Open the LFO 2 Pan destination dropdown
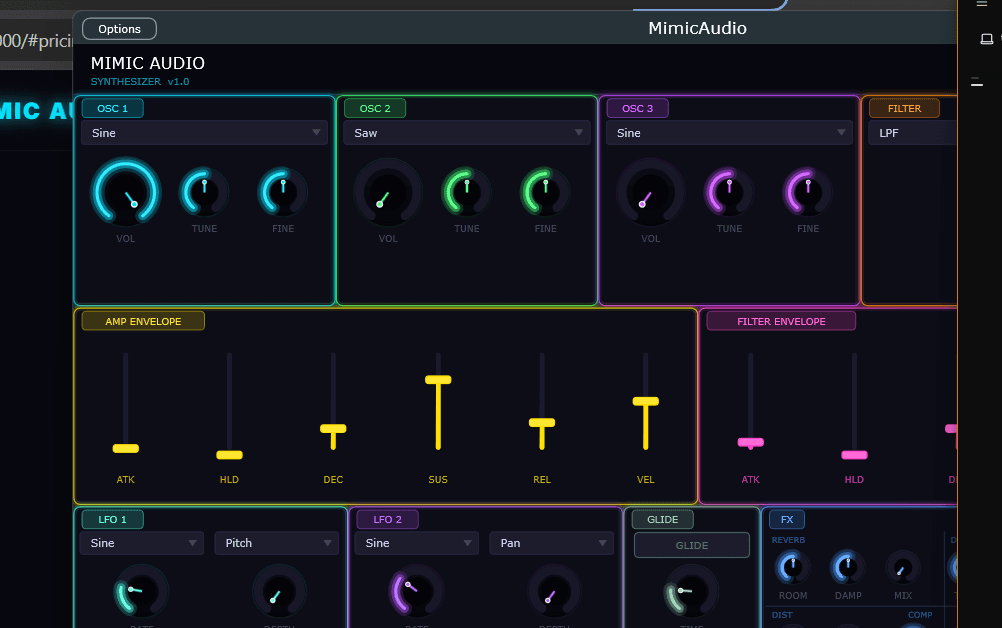1002x628 pixels. [551, 543]
